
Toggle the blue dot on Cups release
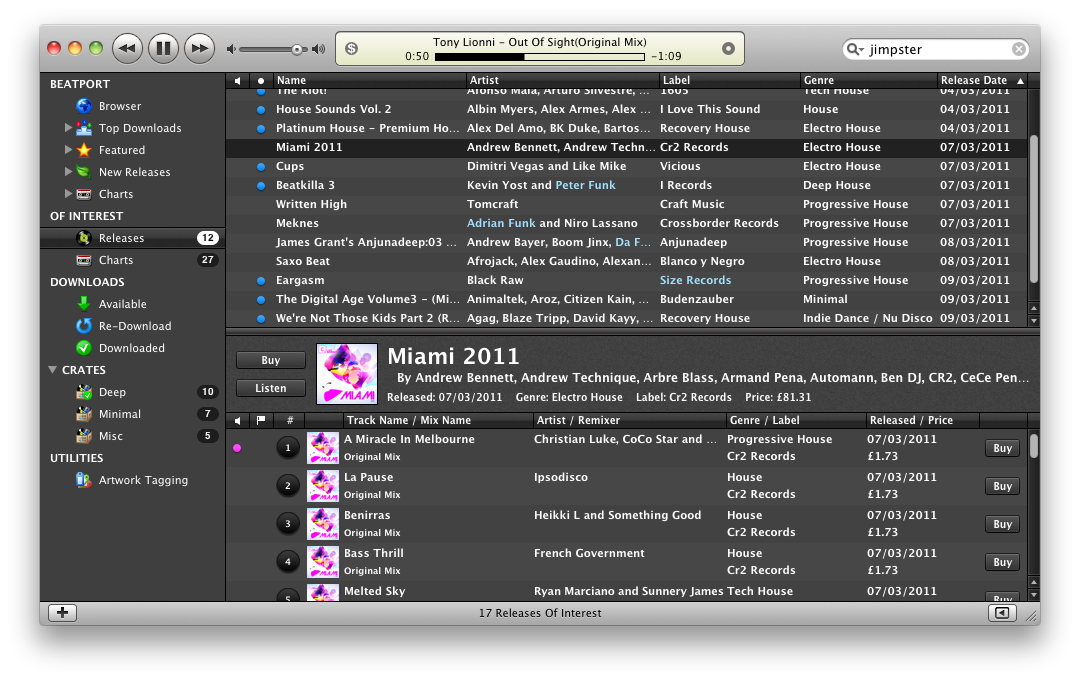pyautogui.click(x=261, y=167)
